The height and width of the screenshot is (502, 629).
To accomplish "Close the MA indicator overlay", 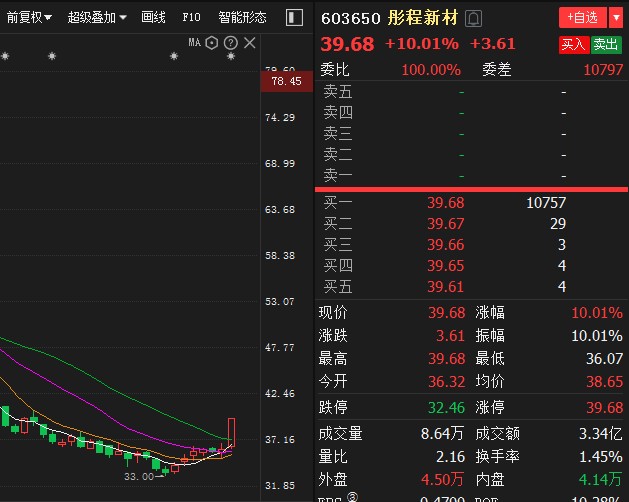I will (x=250, y=43).
